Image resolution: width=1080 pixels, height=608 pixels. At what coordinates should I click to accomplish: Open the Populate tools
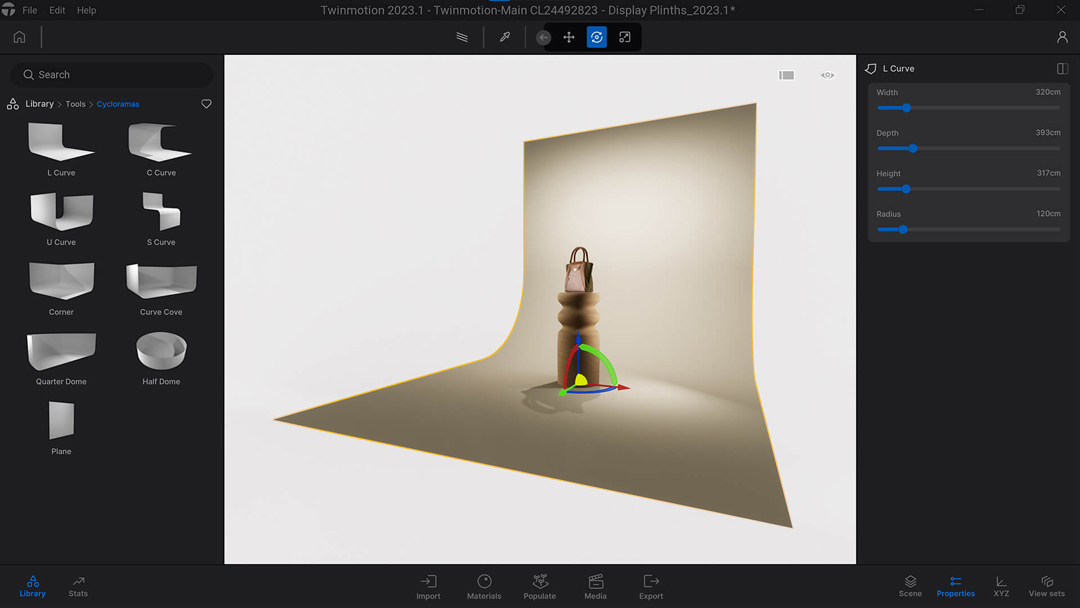pos(540,586)
